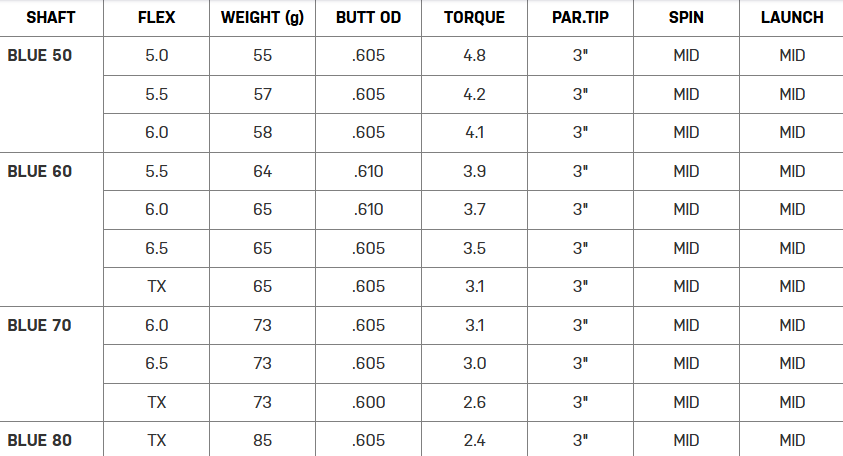The image size is (843, 456).
Task: Select the 4.8 torque value cell
Action: 474,56
